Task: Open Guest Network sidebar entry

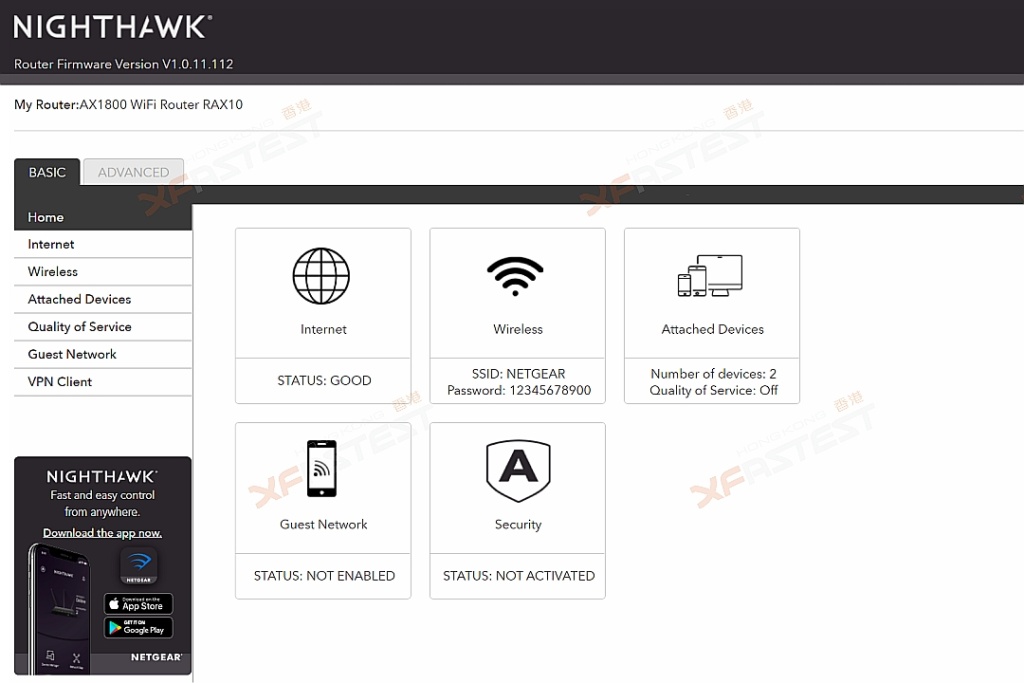Action: point(72,354)
